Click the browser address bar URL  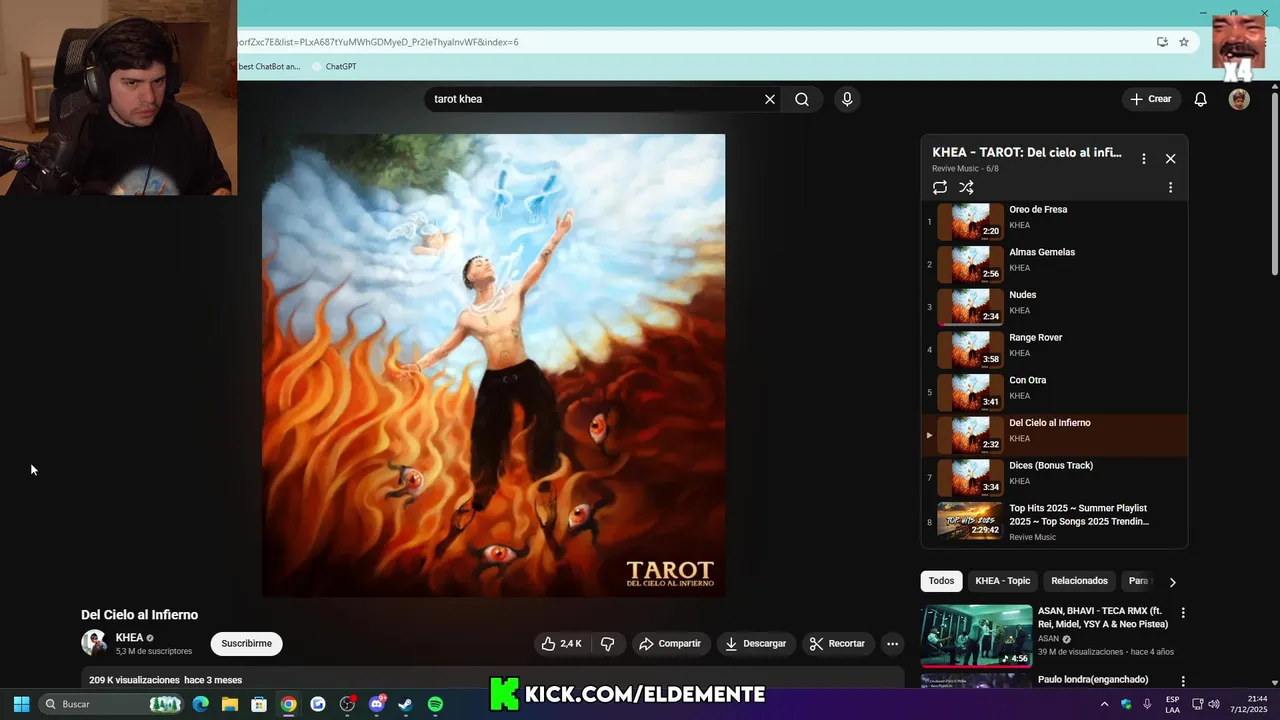[x=378, y=42]
